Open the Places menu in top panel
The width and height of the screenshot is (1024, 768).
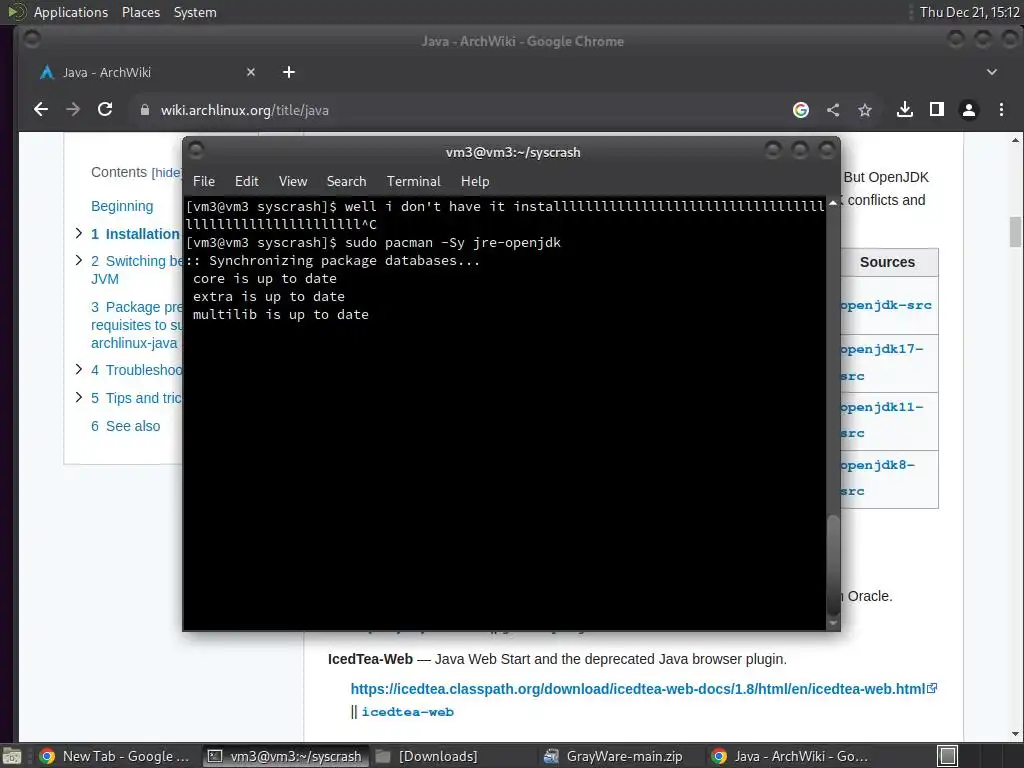pos(140,12)
